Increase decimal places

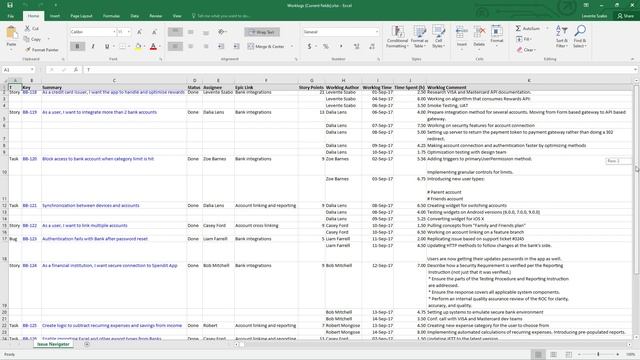(x=357, y=47)
